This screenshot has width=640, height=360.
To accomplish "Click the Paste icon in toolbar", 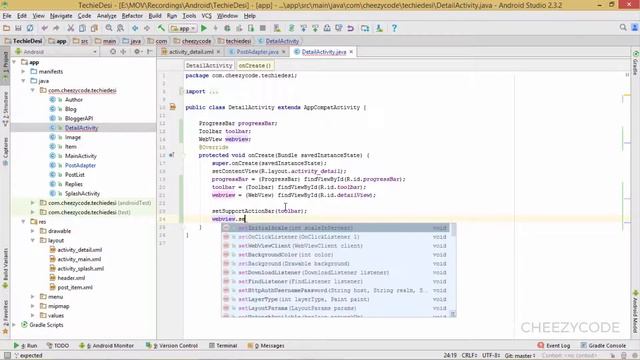I will (x=94, y=28).
